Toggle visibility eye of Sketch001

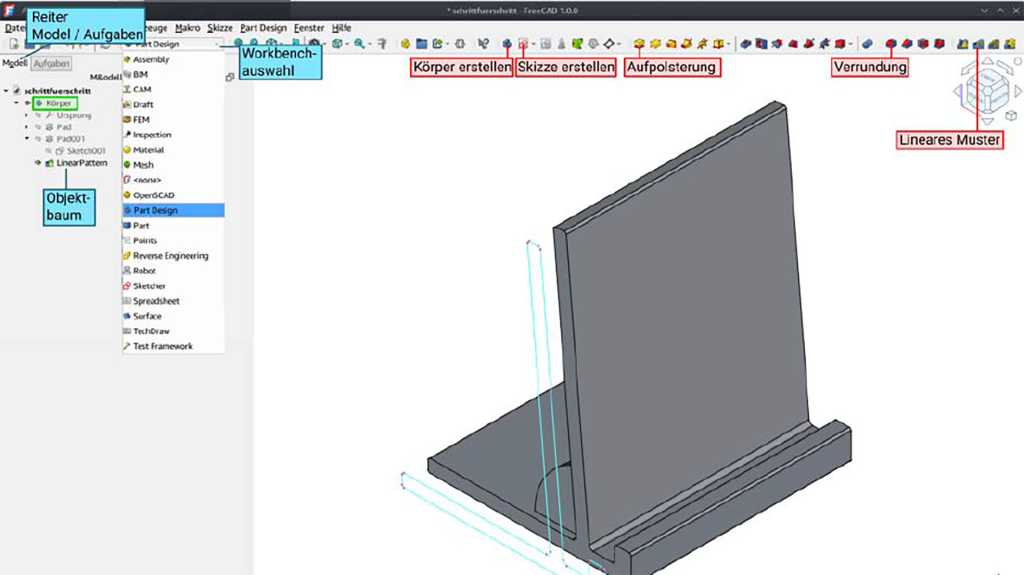click(48, 151)
